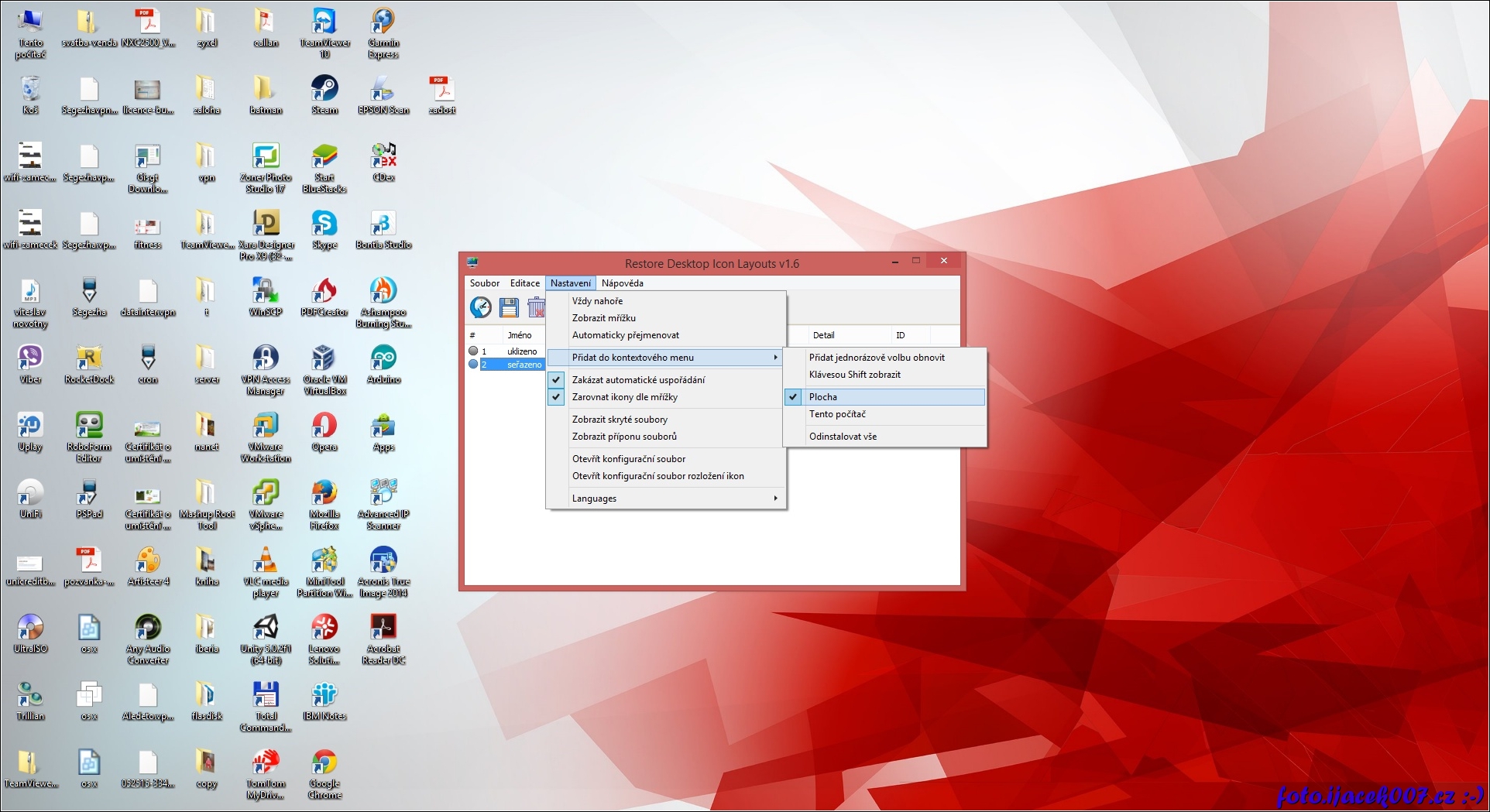Open the Nápověda menu
This screenshot has height=812, width=1490.
(x=622, y=283)
